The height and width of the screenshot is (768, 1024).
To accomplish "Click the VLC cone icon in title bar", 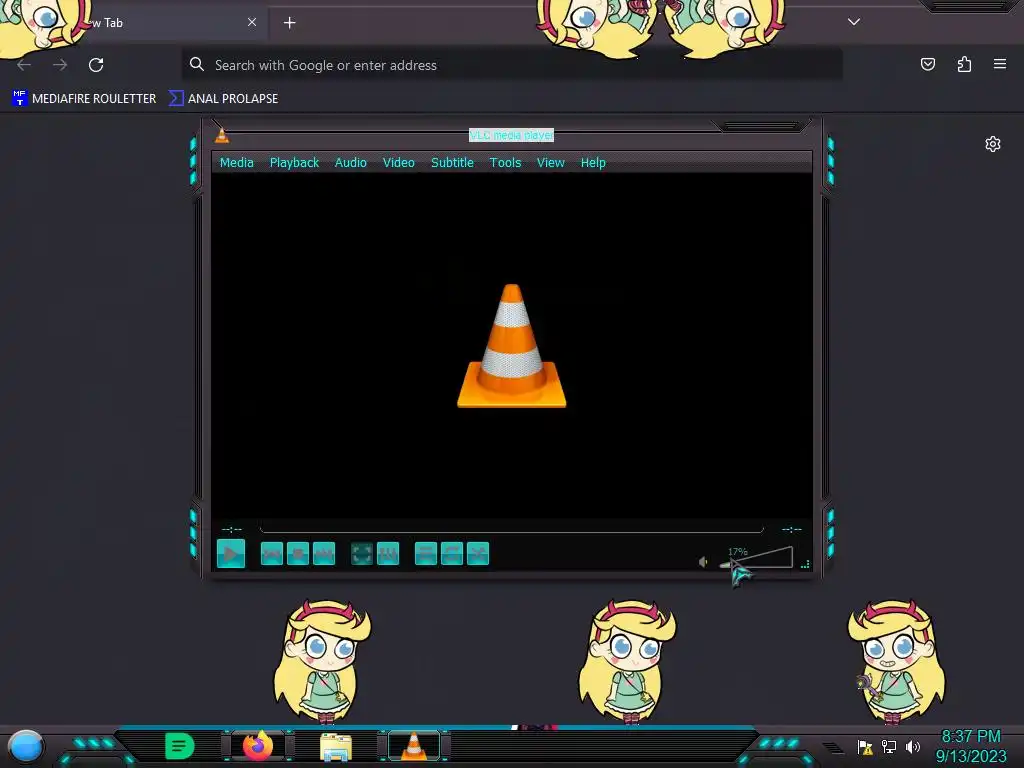I will tap(222, 135).
